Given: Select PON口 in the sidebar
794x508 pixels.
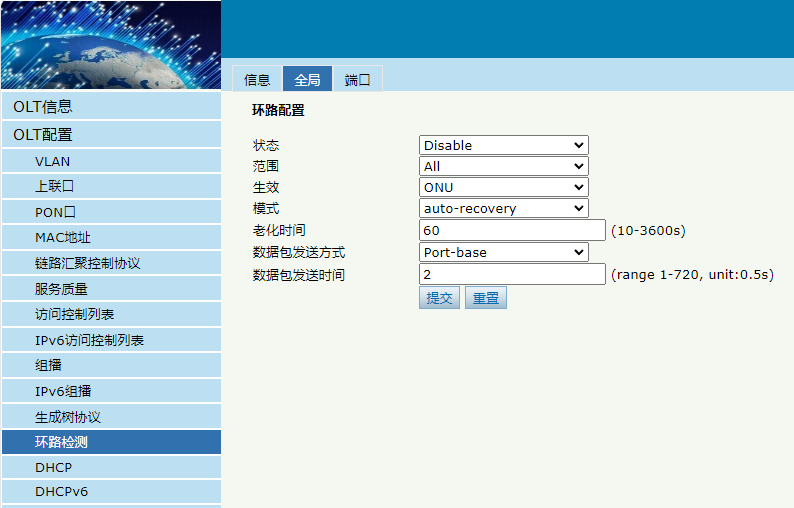Looking at the screenshot, I should (x=111, y=212).
